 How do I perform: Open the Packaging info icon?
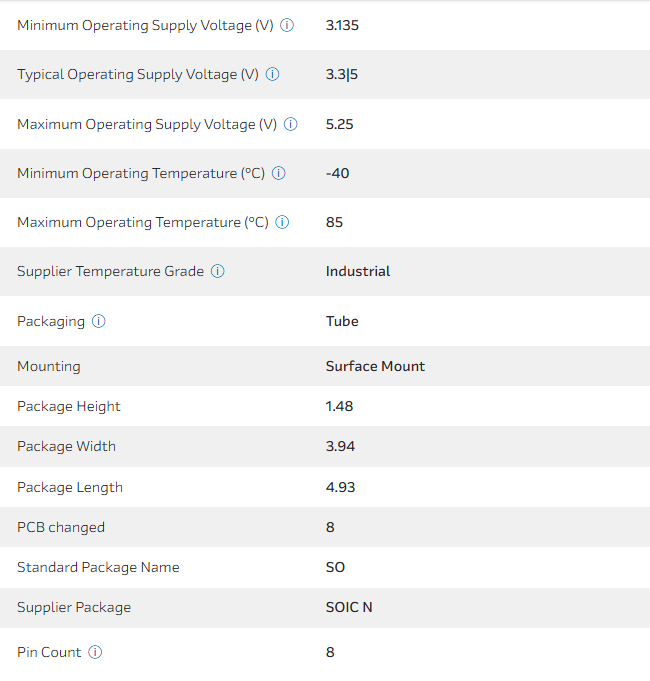click(x=99, y=321)
